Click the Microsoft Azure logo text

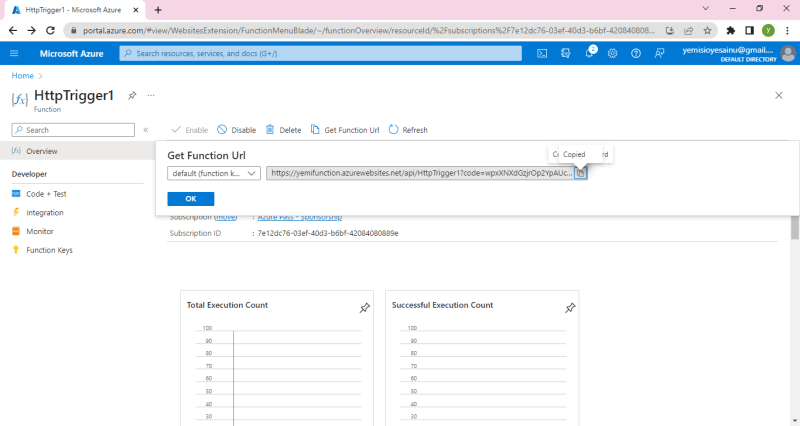[x=71, y=53]
